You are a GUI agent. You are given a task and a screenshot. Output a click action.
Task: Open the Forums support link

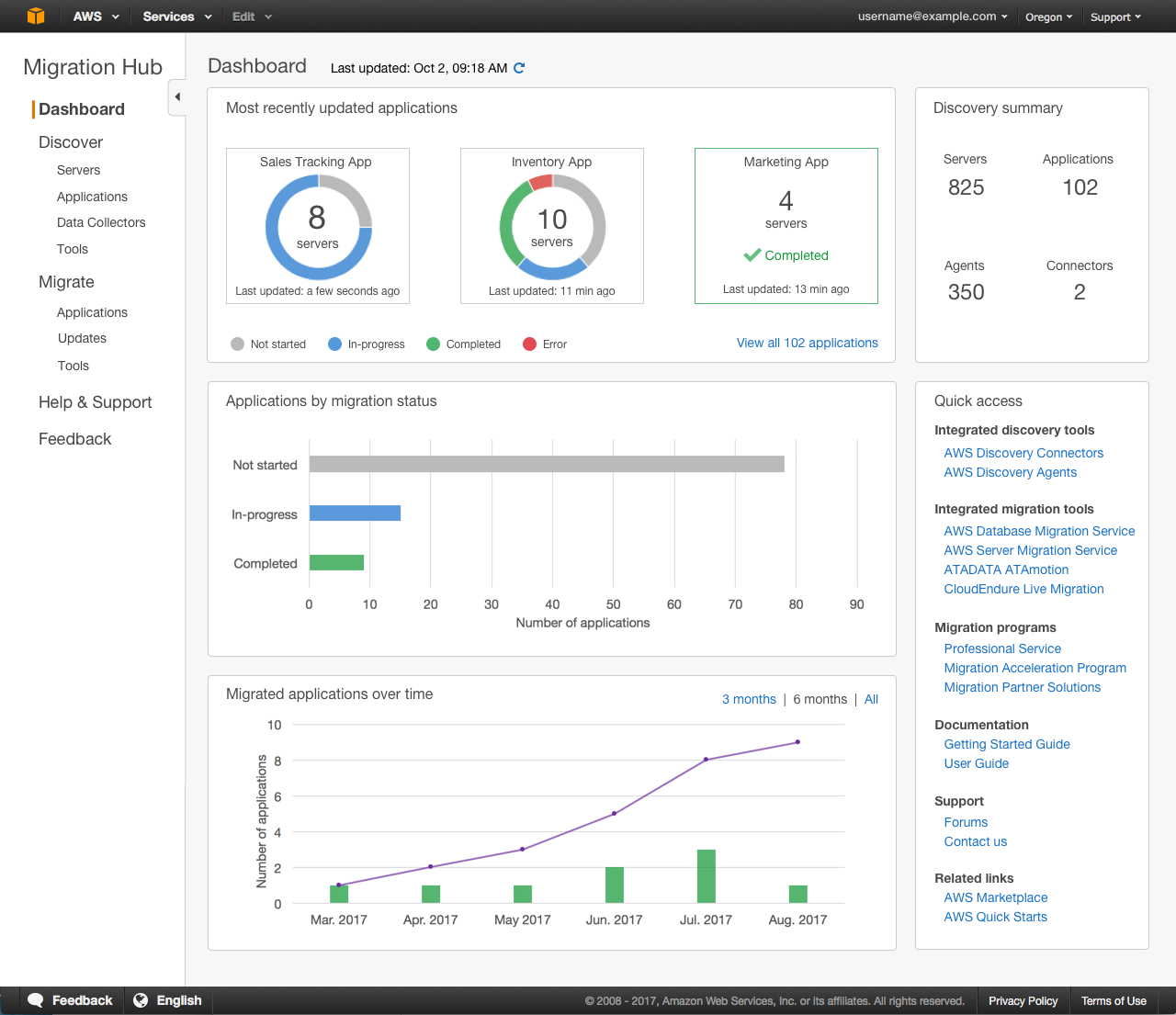[966, 822]
